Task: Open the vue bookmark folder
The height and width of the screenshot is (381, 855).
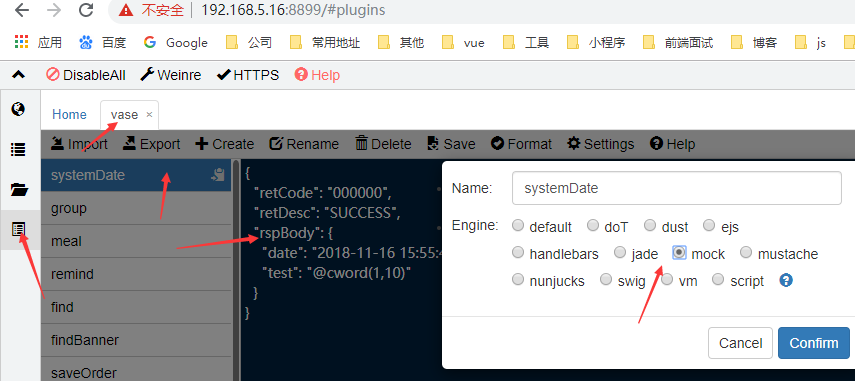Action: pos(463,43)
